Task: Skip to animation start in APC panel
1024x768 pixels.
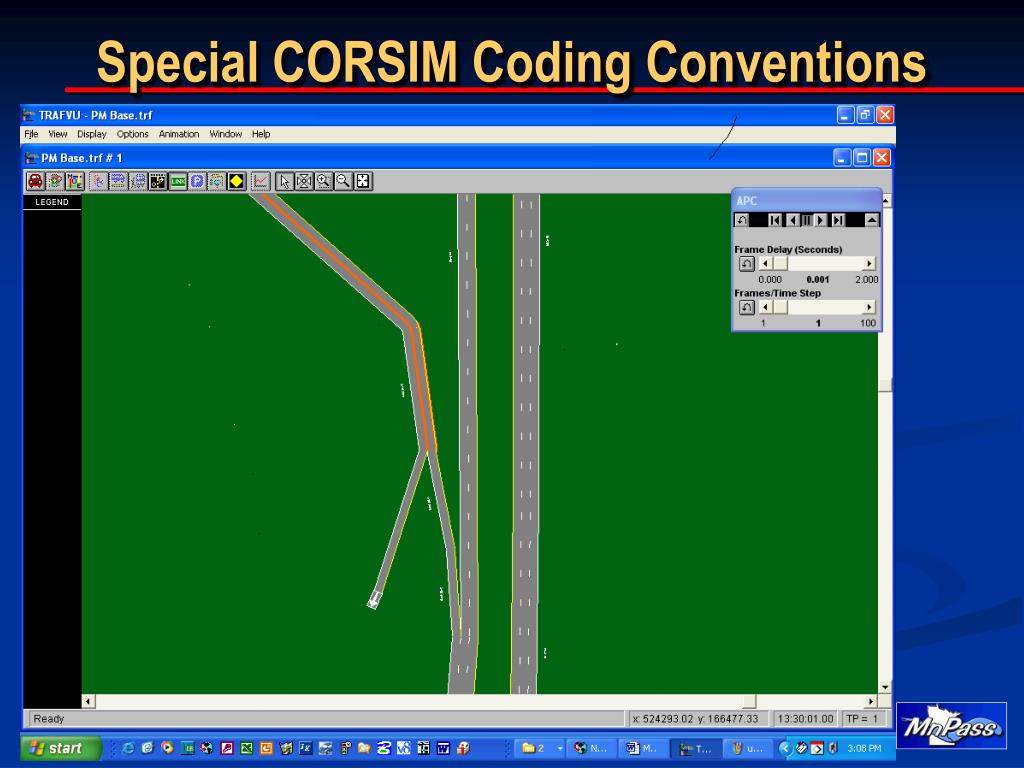Action: tap(775, 220)
